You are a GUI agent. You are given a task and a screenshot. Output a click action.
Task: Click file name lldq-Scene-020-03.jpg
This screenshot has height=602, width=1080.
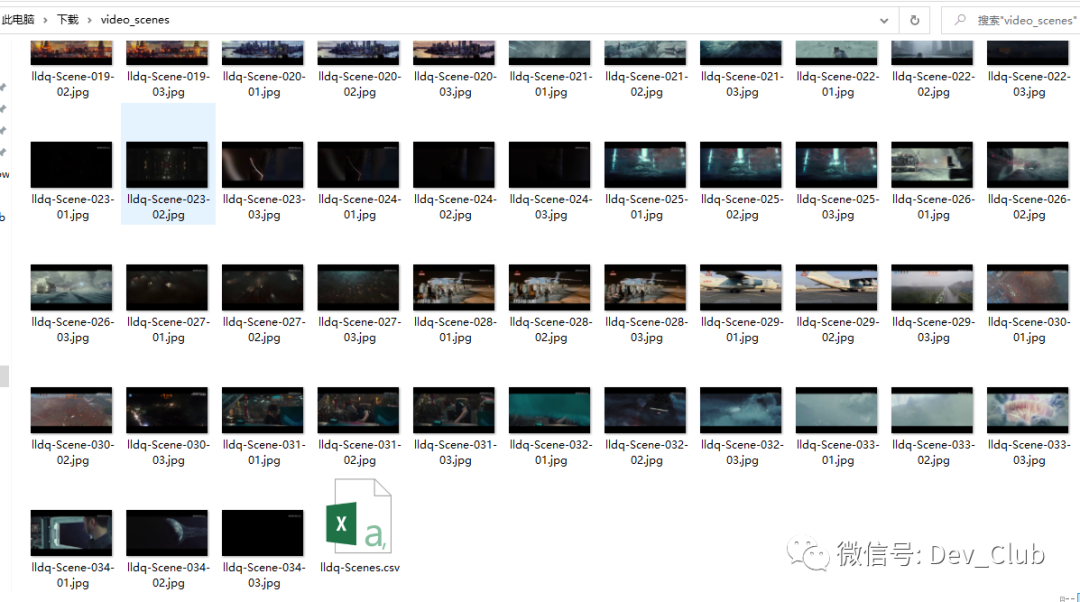pos(455,84)
